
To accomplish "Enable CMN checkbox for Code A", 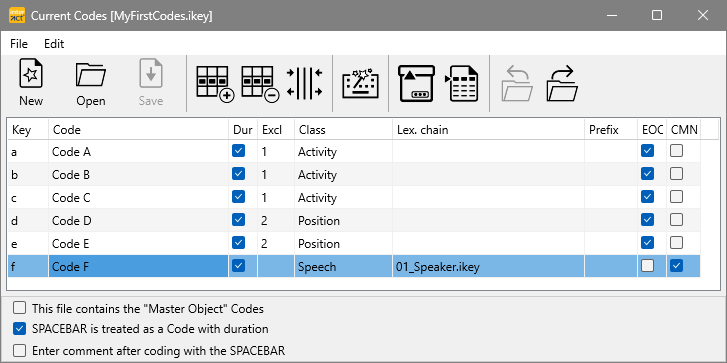I will point(676,151).
